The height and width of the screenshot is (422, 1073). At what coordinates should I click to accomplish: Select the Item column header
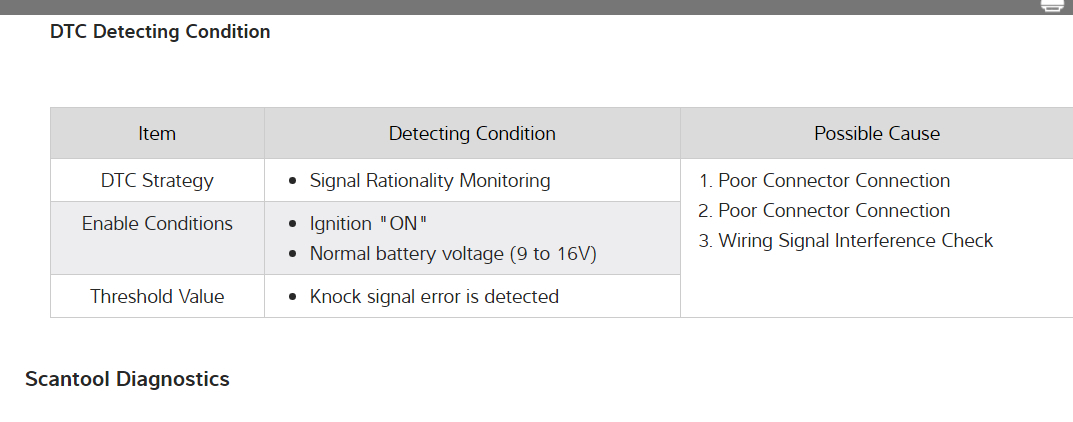click(x=157, y=133)
